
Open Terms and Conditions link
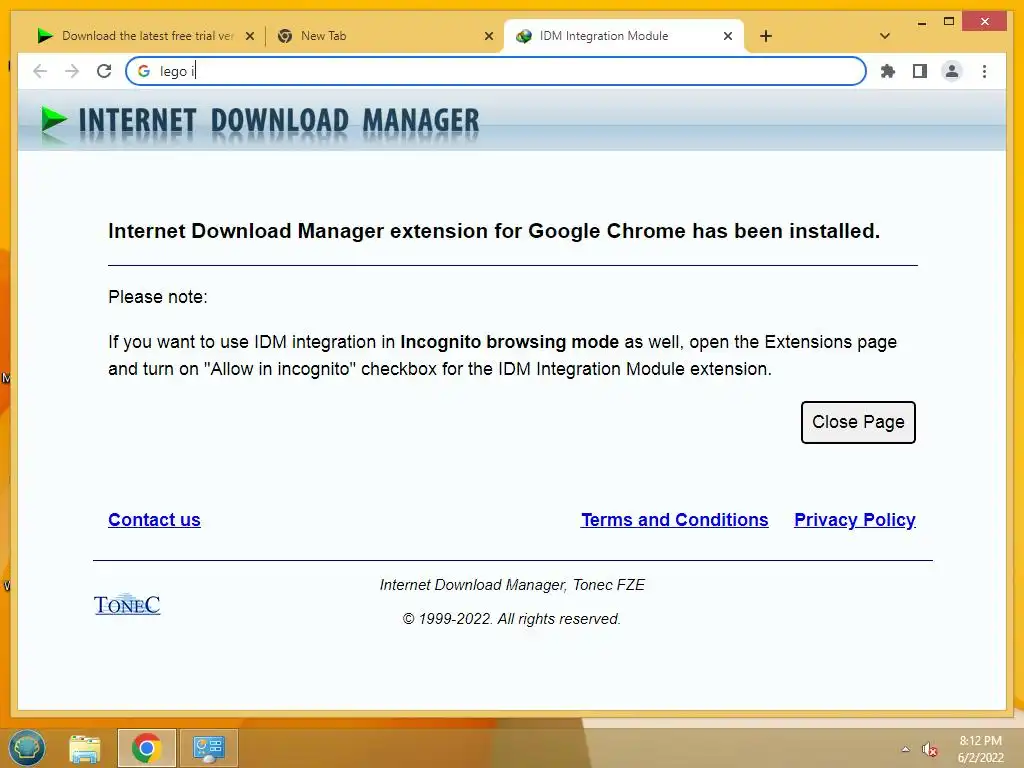click(x=675, y=520)
